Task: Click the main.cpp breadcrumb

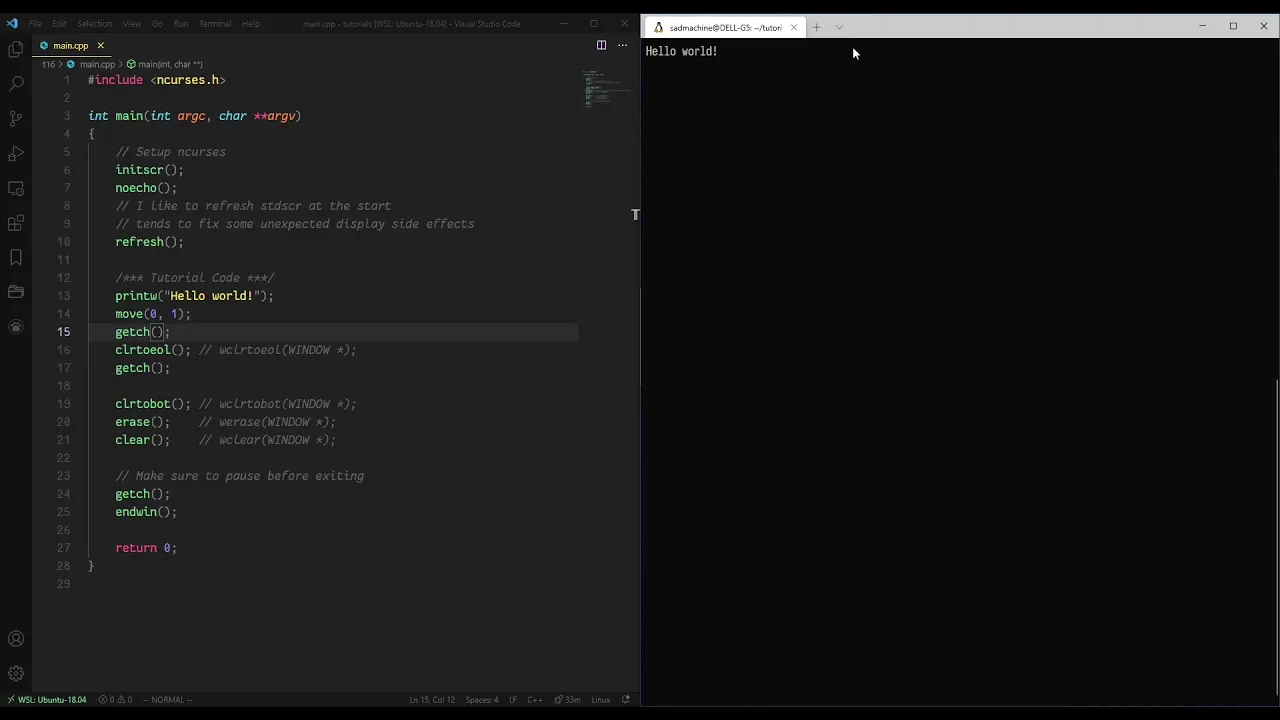Action: coord(92,64)
